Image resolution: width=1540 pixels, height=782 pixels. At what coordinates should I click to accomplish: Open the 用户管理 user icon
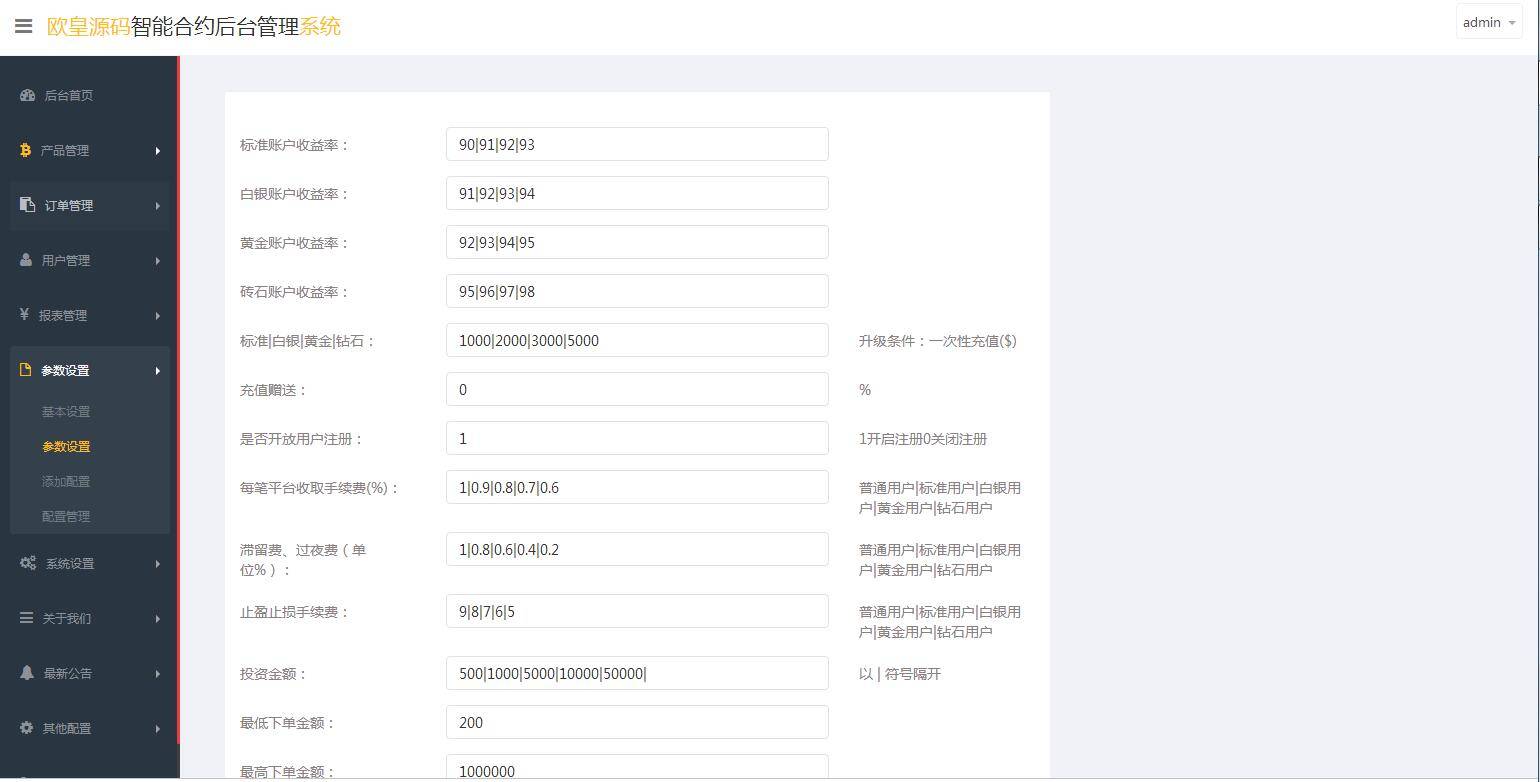coord(24,260)
